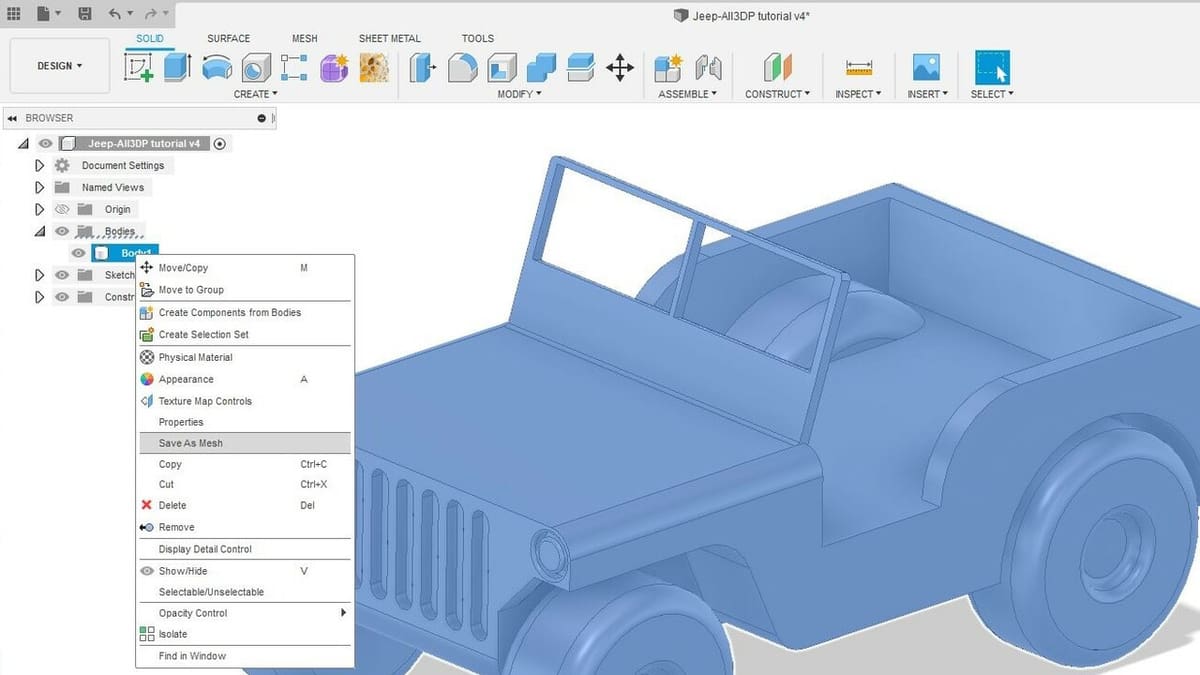Select the Hole tool
This screenshot has height=675, width=1200.
coord(256,68)
